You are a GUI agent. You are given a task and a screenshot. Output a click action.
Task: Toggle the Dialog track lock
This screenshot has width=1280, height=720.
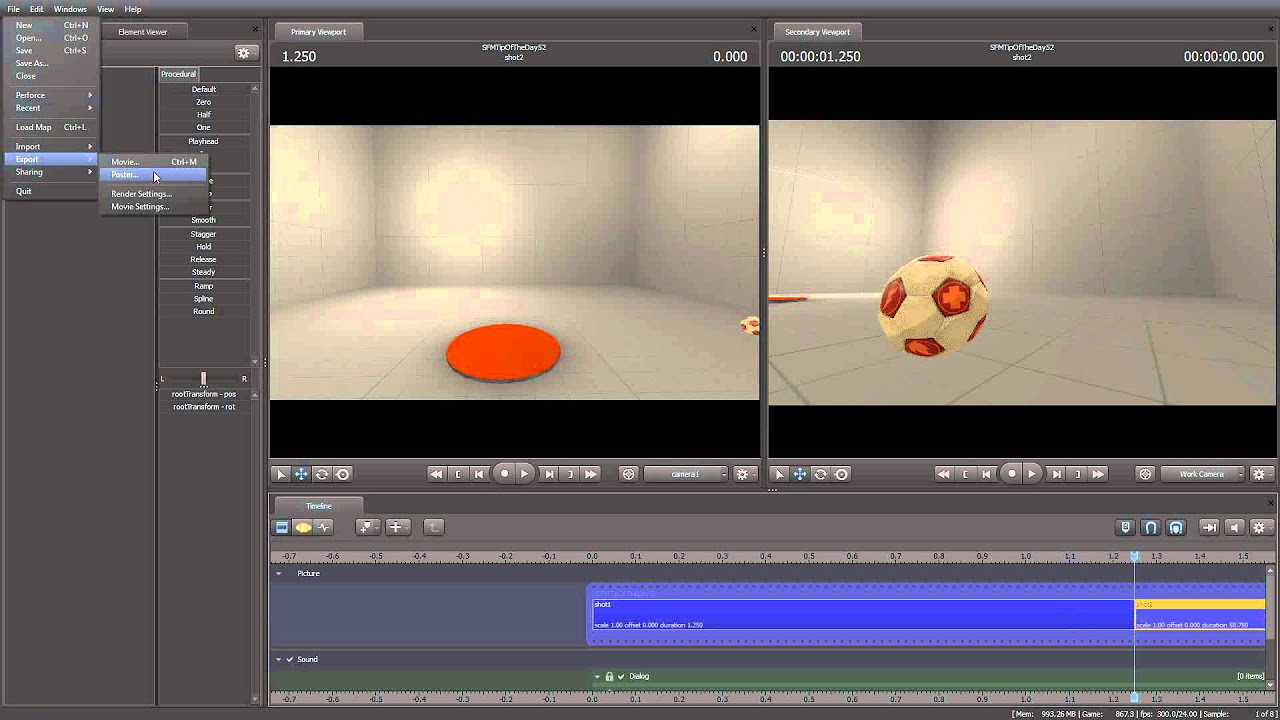click(x=609, y=677)
